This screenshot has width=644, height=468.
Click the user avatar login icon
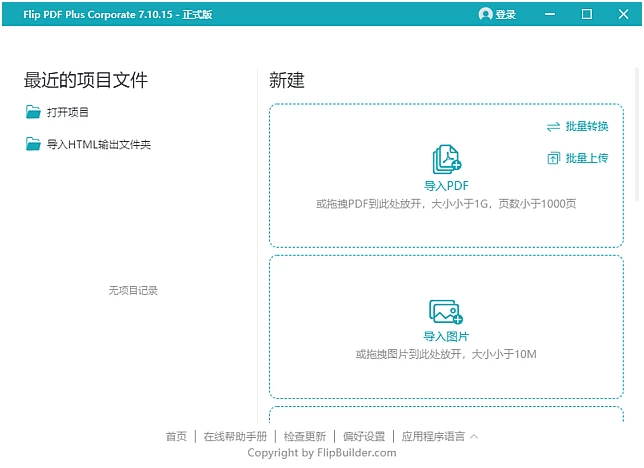tap(486, 14)
